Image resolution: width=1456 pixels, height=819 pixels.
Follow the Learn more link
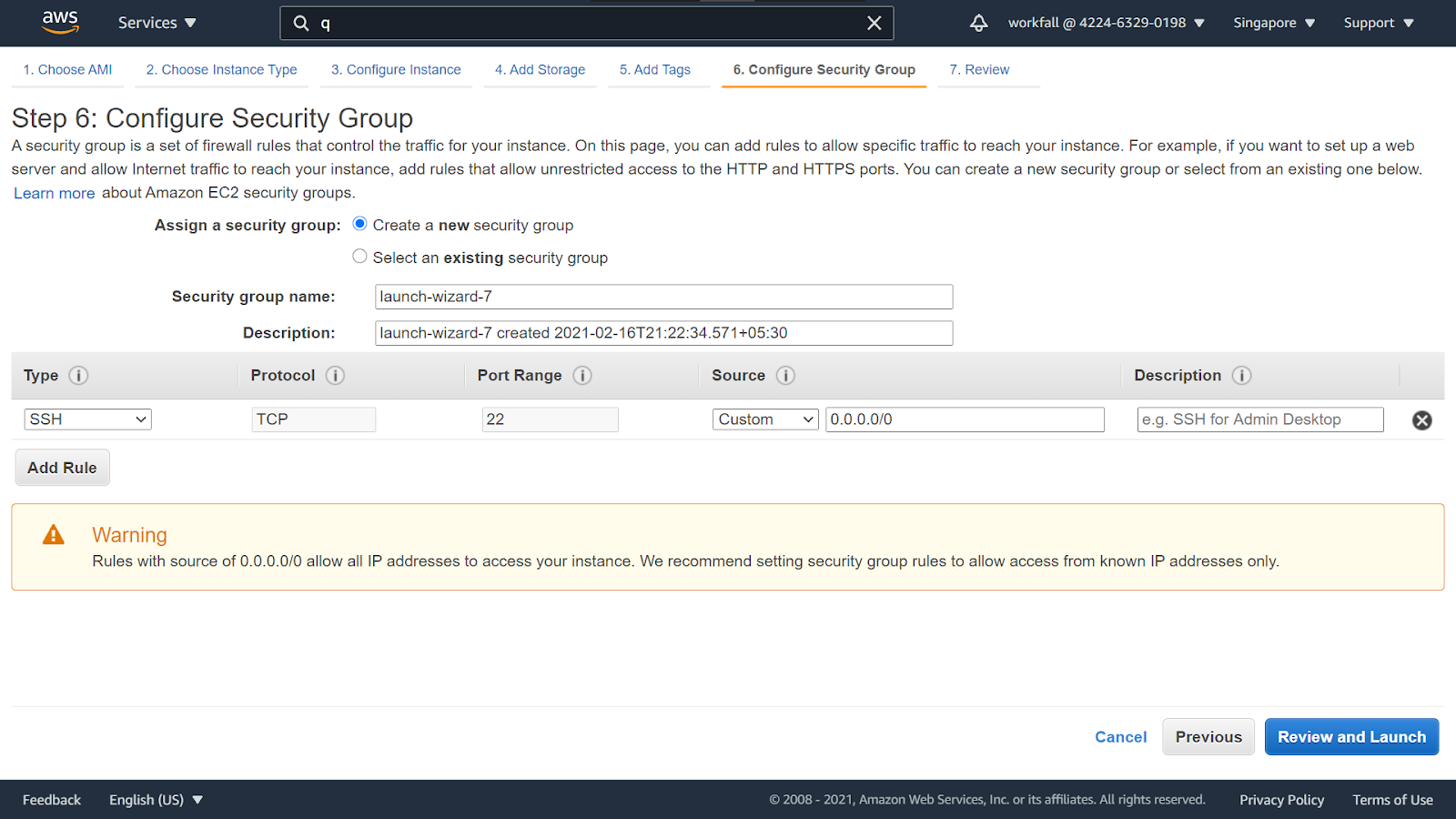[x=55, y=193]
